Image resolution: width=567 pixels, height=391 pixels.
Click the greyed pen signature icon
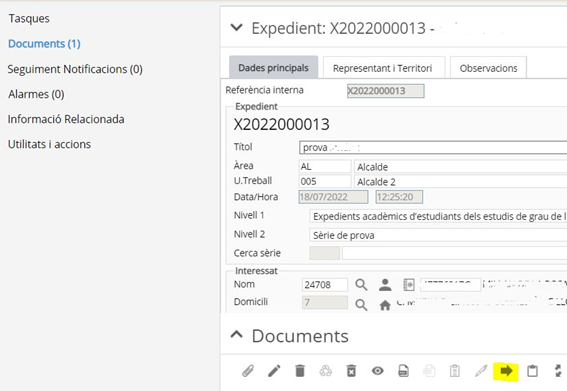click(x=481, y=371)
